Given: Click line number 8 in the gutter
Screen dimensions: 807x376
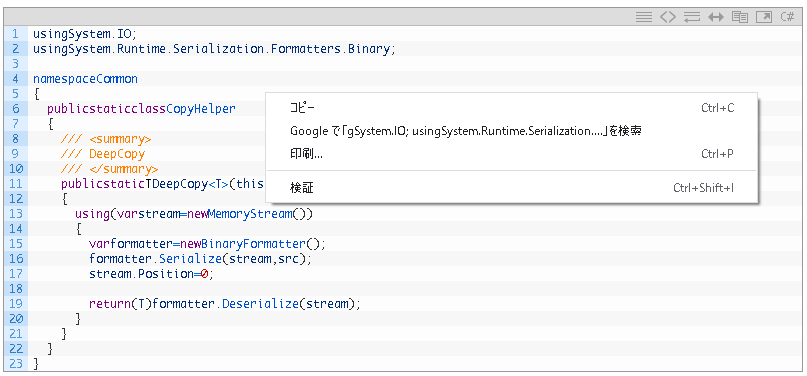Looking at the screenshot, I should [15, 139].
